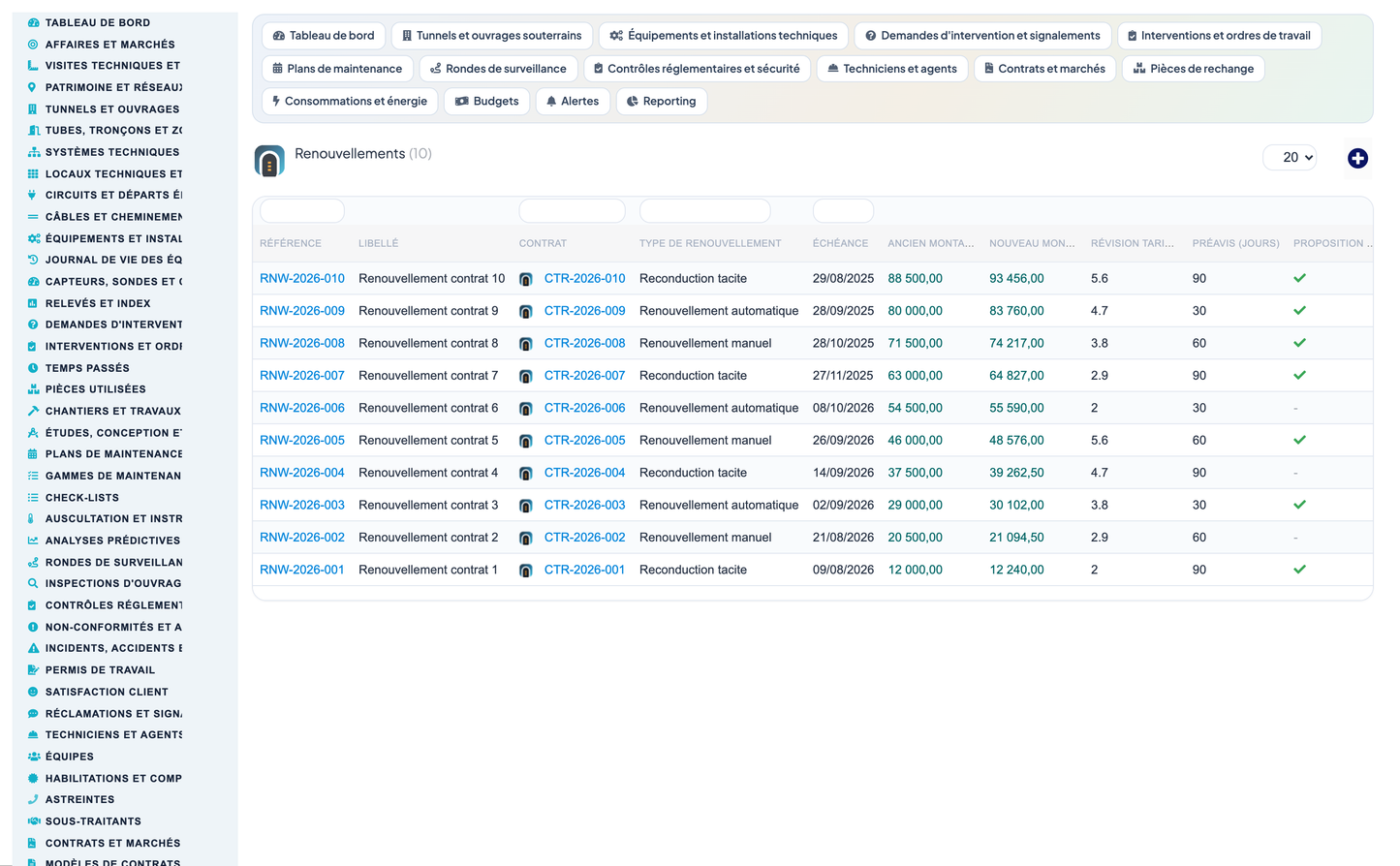Click sidebar Temps passés clock icon
The width and height of the screenshot is (1400, 866).
(x=33, y=368)
